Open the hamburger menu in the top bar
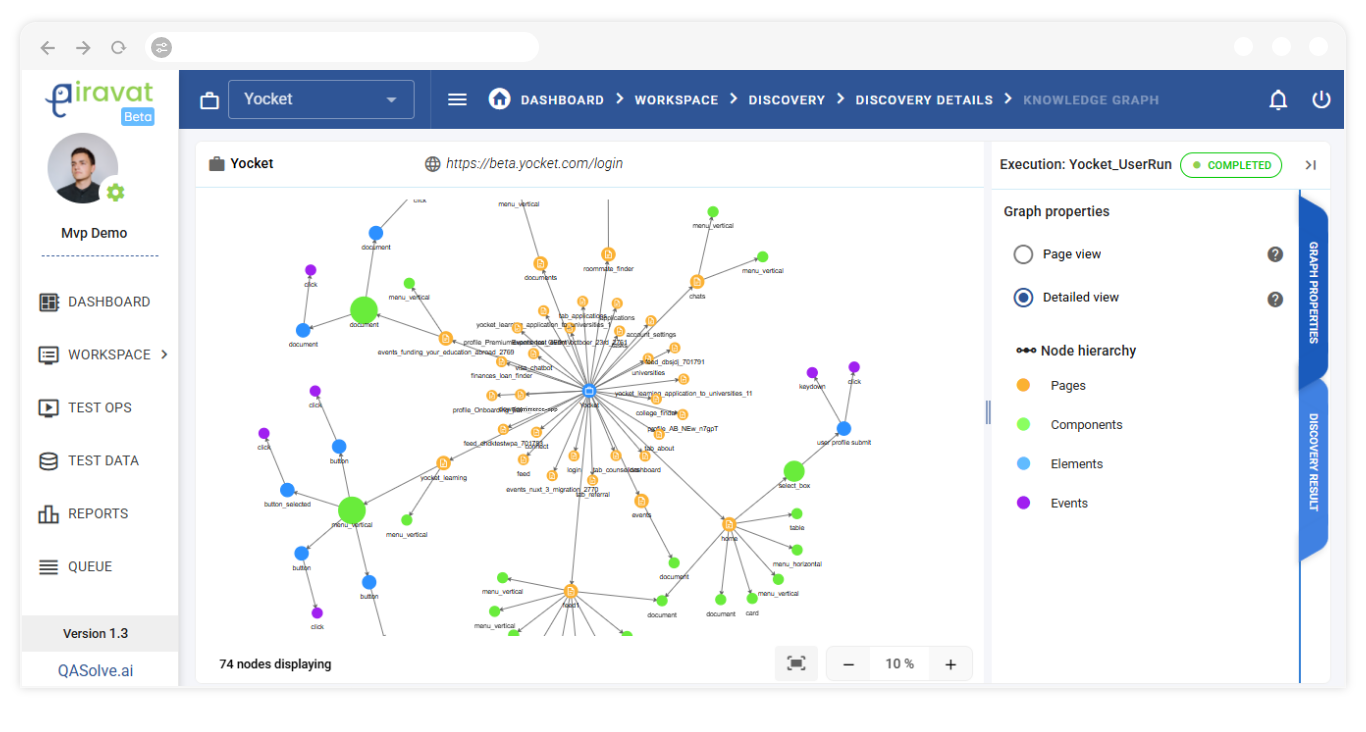 [x=457, y=99]
